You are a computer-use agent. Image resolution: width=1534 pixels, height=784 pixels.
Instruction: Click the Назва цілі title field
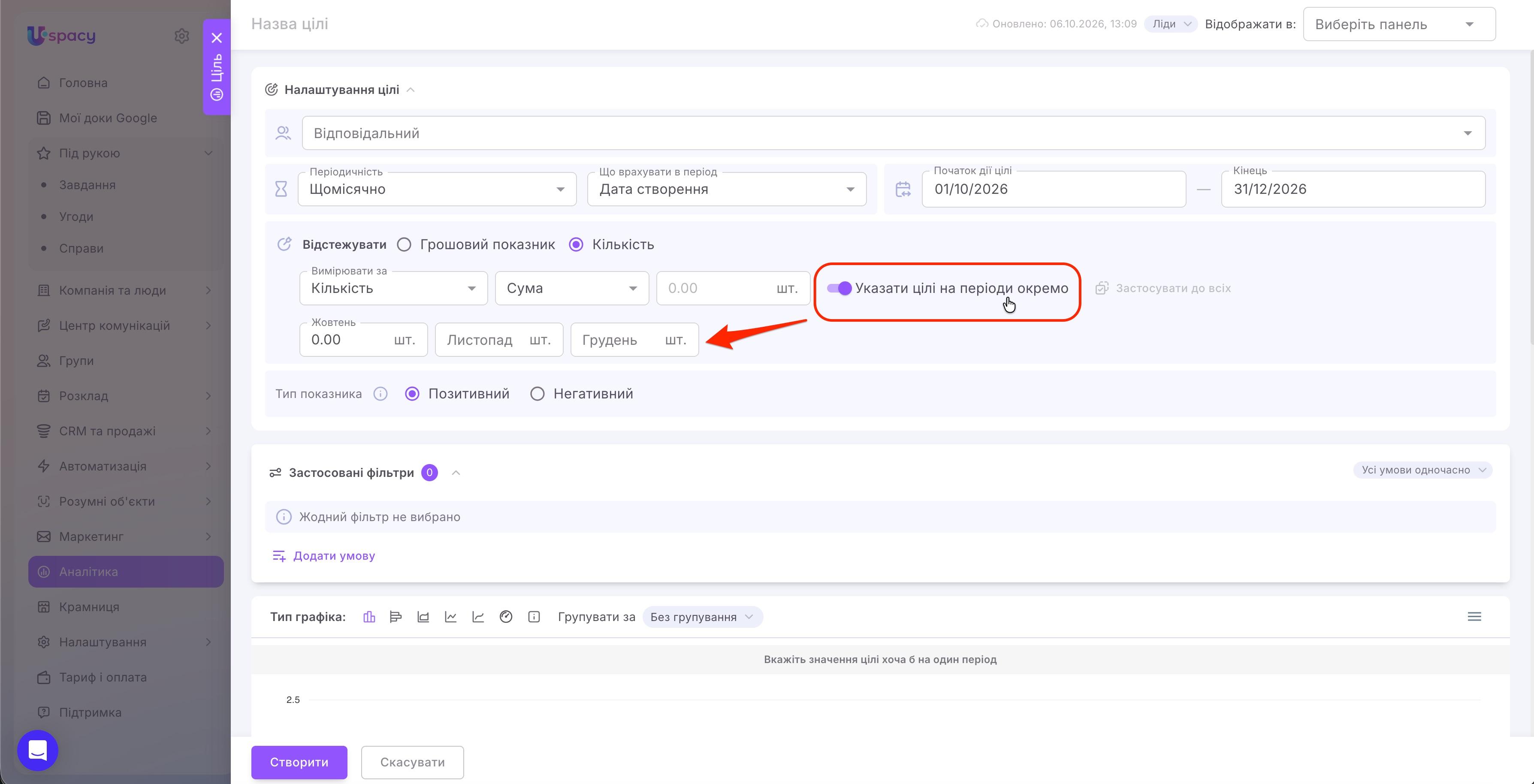[x=290, y=24]
